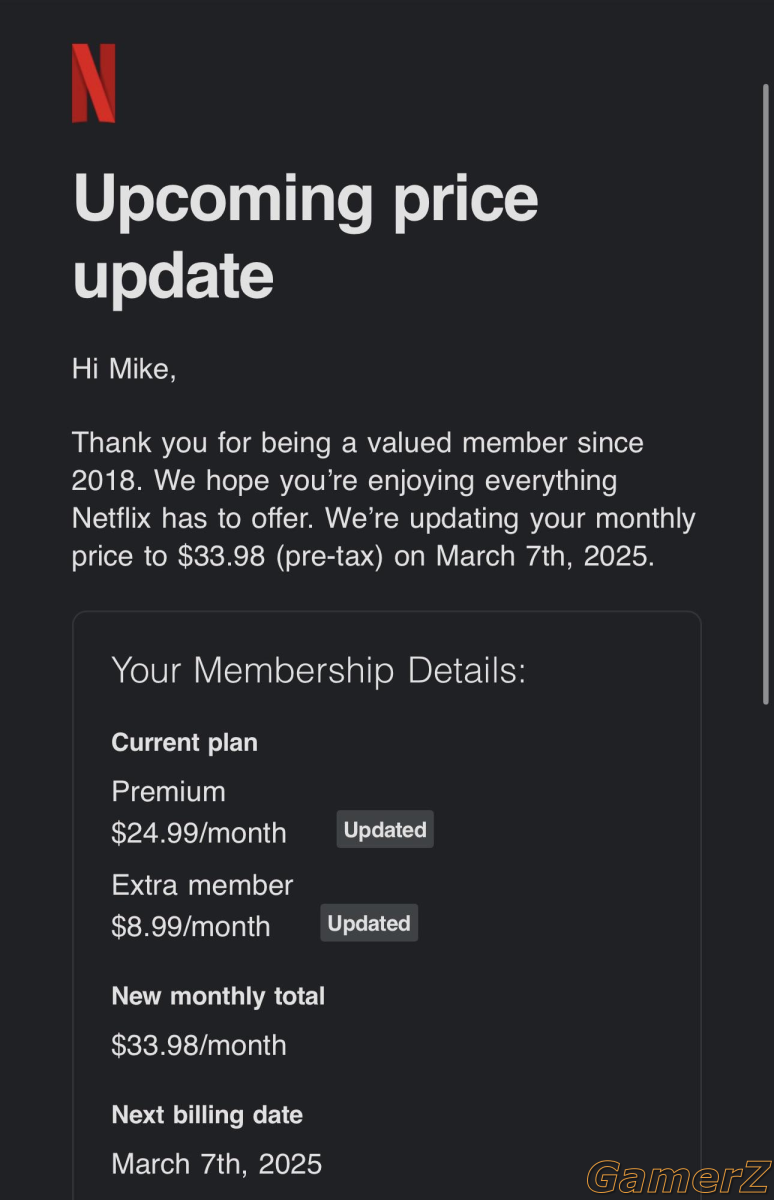Click the $33.98/month total amount
The image size is (774, 1200).
click(199, 1045)
